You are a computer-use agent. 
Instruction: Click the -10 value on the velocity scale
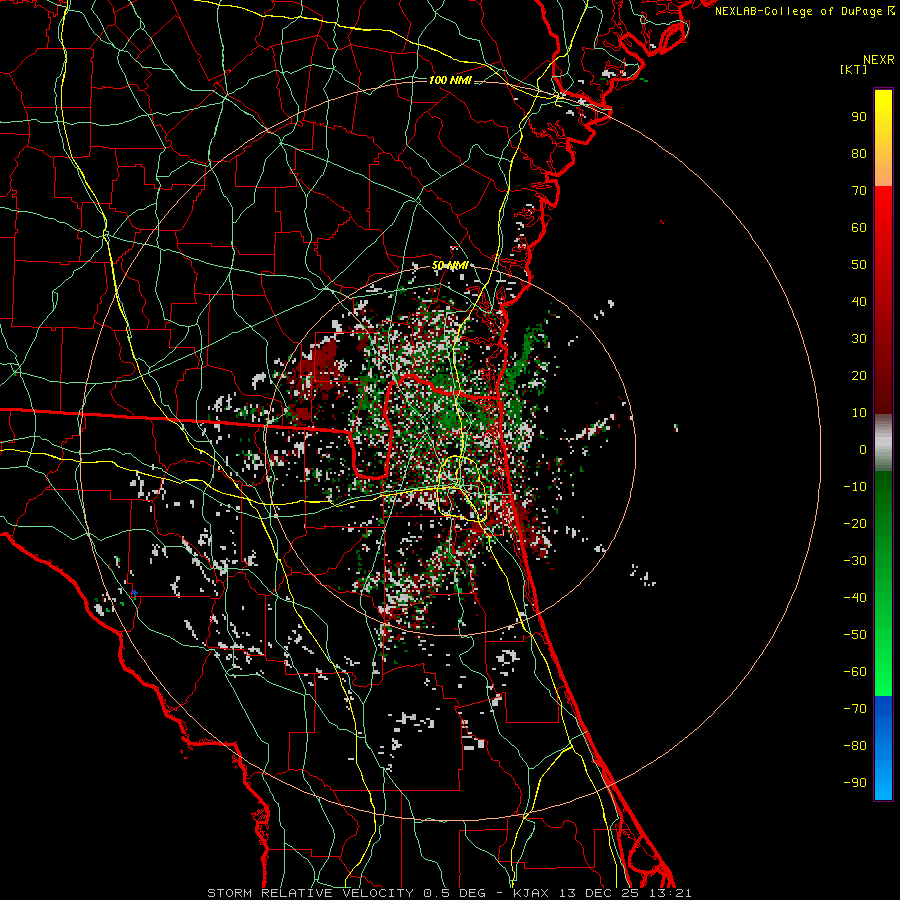tap(855, 487)
